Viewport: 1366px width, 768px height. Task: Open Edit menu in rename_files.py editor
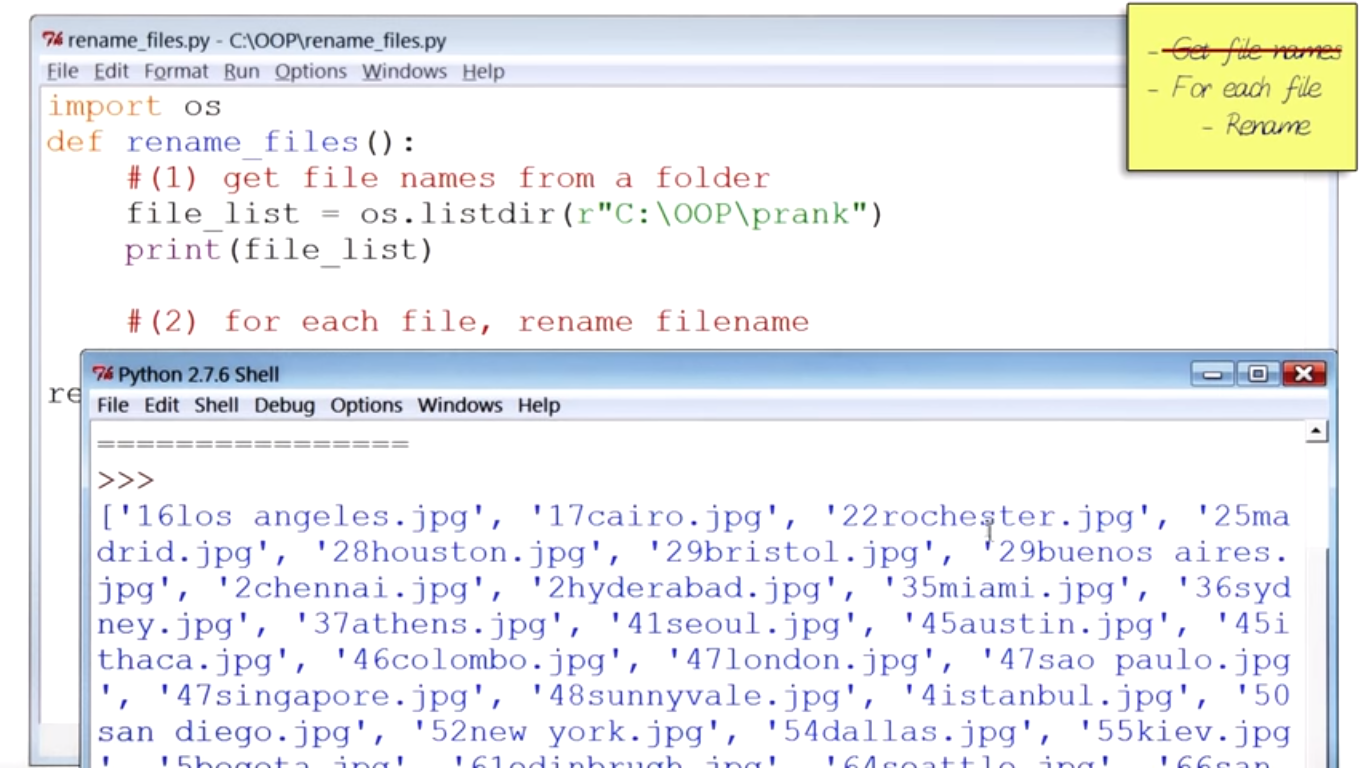coord(111,72)
